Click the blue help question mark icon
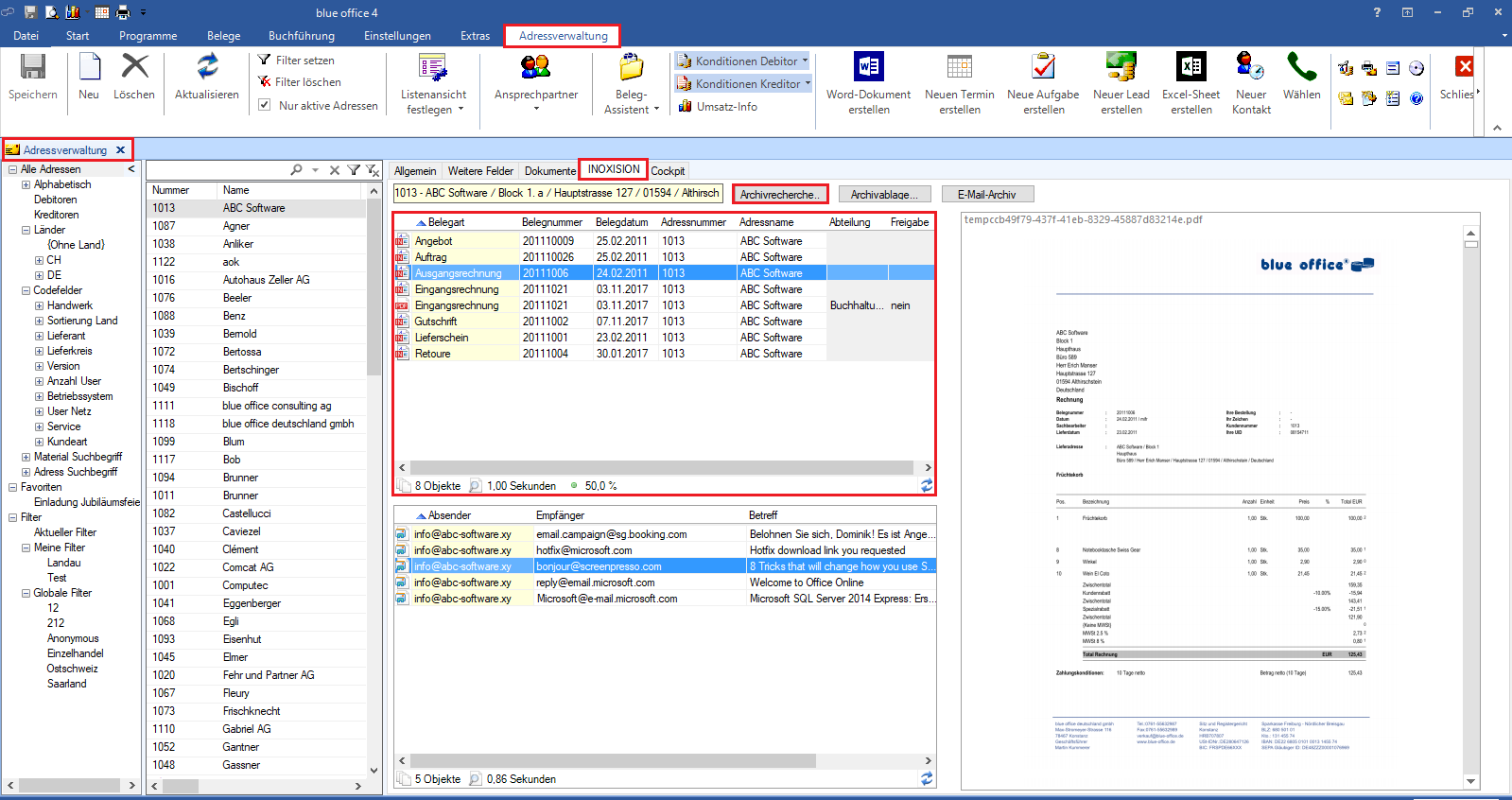 point(1416,98)
